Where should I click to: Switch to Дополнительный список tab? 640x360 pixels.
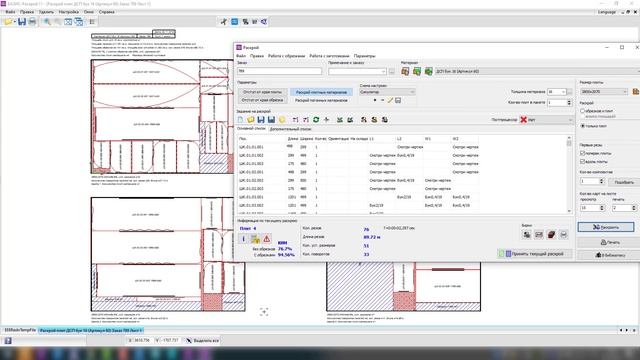(x=290, y=129)
